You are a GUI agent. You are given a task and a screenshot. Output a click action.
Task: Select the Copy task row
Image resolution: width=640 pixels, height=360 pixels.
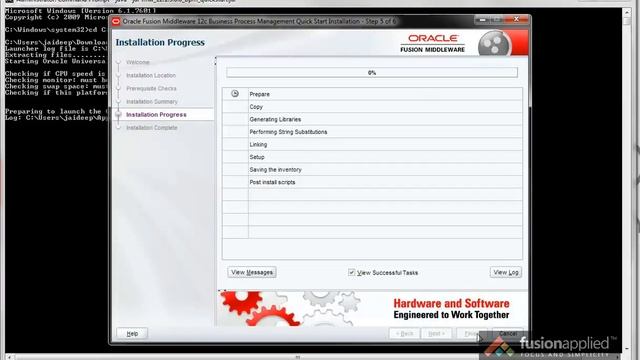(372, 107)
